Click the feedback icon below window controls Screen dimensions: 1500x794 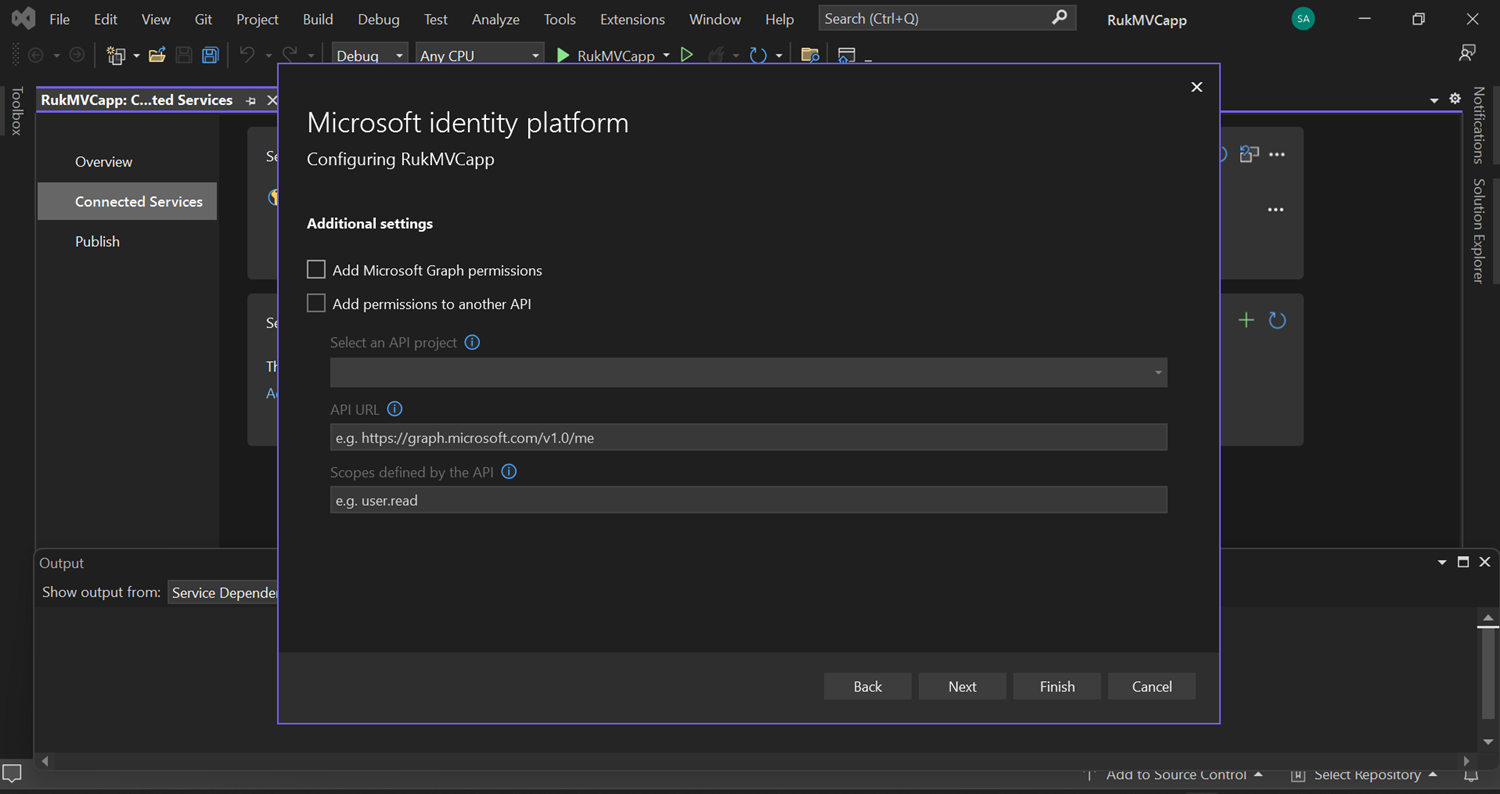tap(1467, 53)
